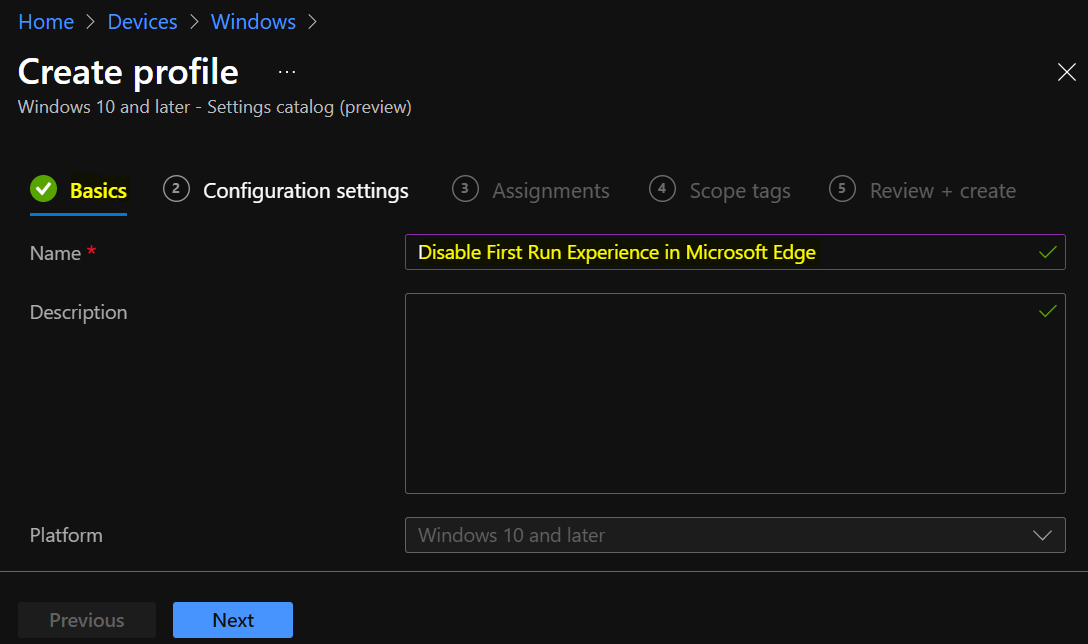Navigate to Home via breadcrumb
The width and height of the screenshot is (1088, 644).
coord(46,21)
